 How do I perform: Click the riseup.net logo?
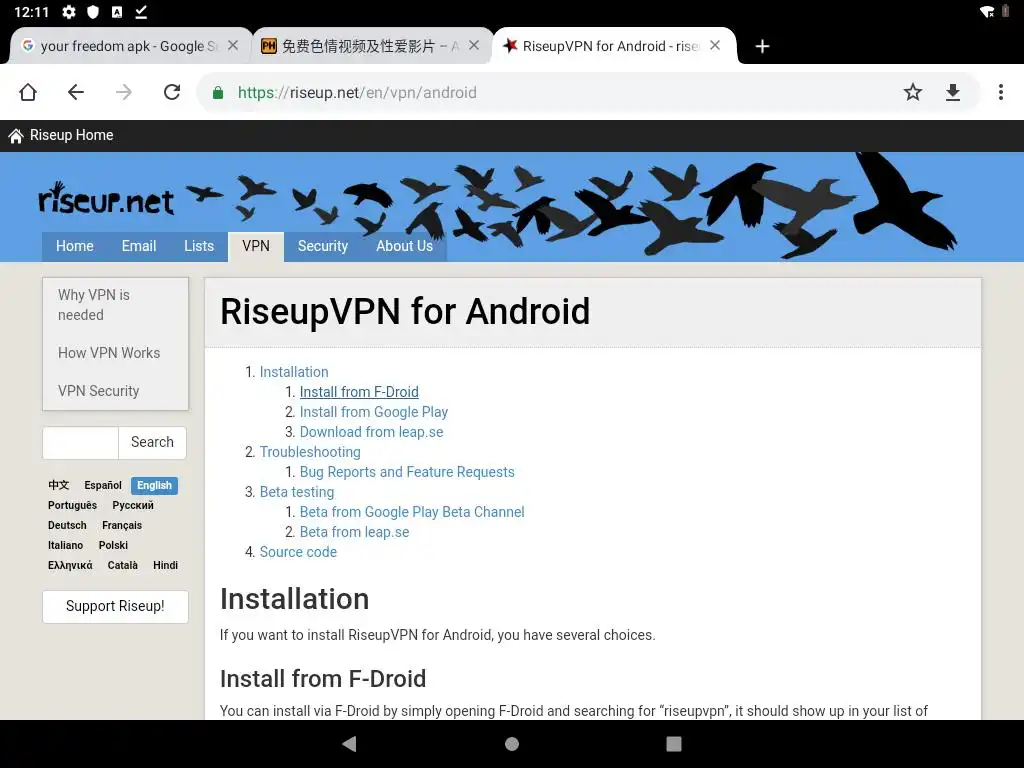pos(106,199)
